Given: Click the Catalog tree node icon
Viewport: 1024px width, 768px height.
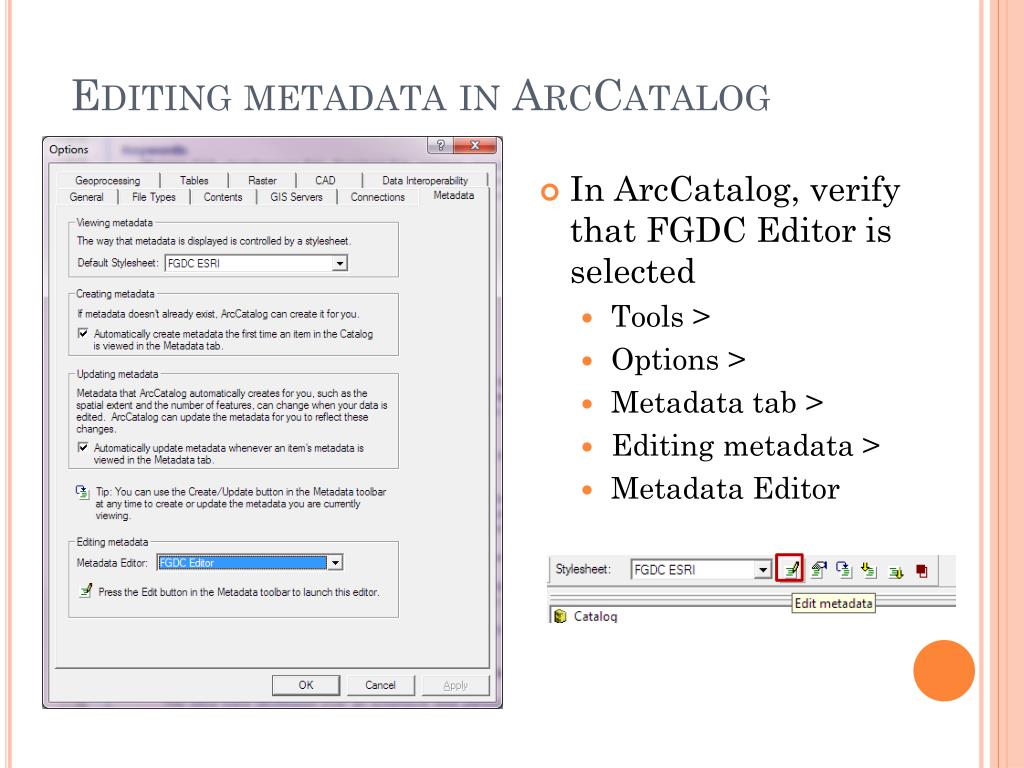Looking at the screenshot, I should [559, 616].
